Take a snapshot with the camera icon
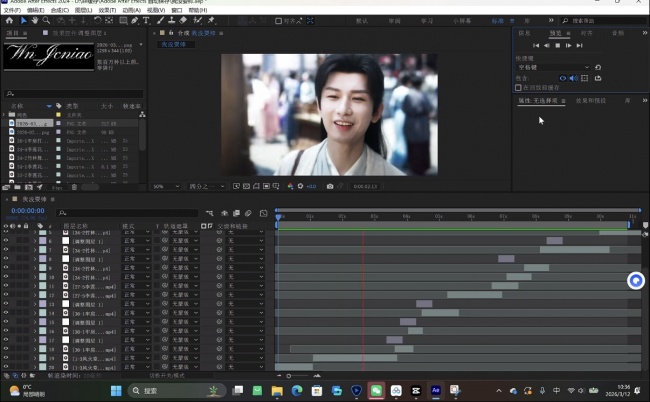 coord(330,186)
